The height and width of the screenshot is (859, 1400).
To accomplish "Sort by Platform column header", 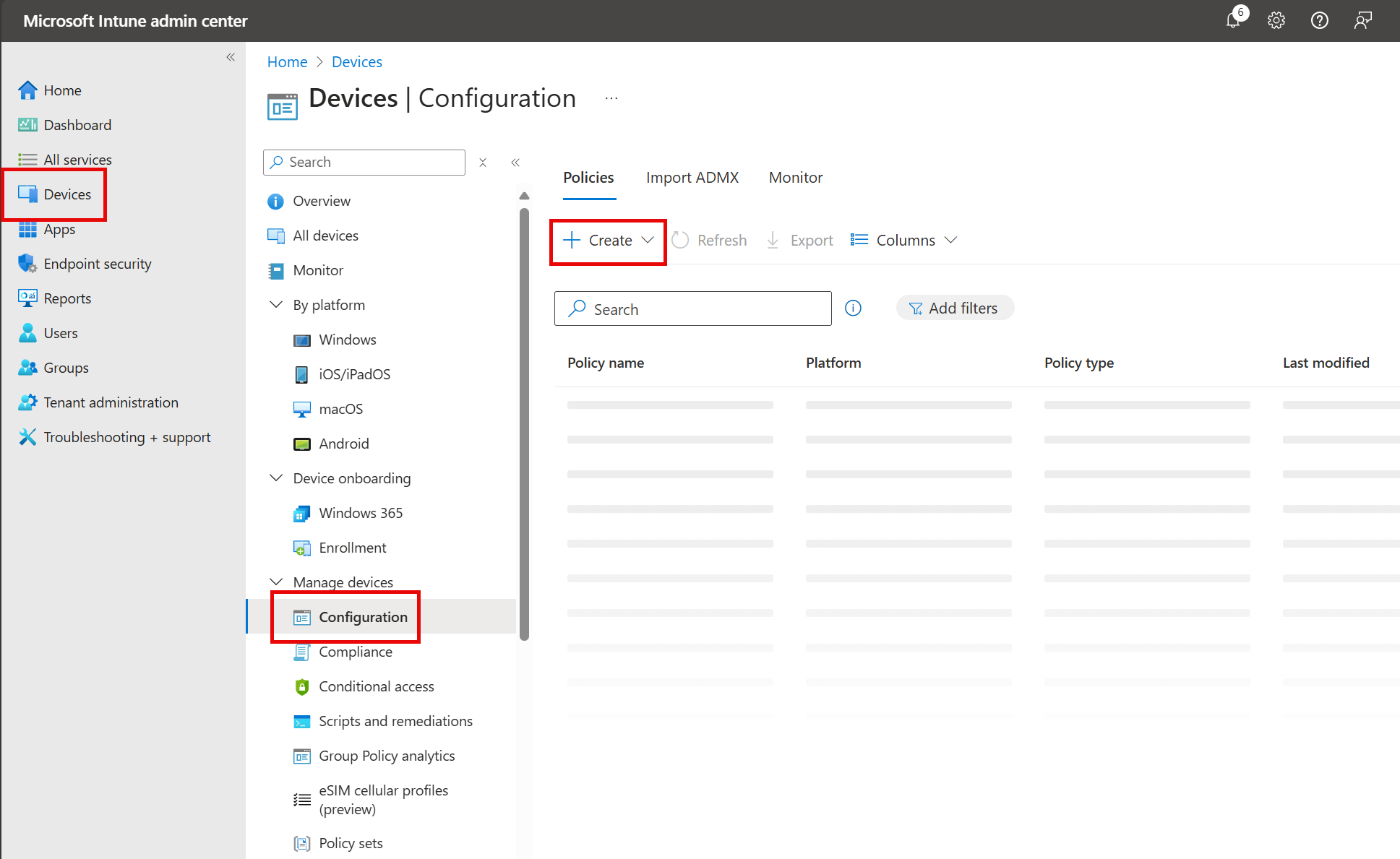I will (x=833, y=363).
